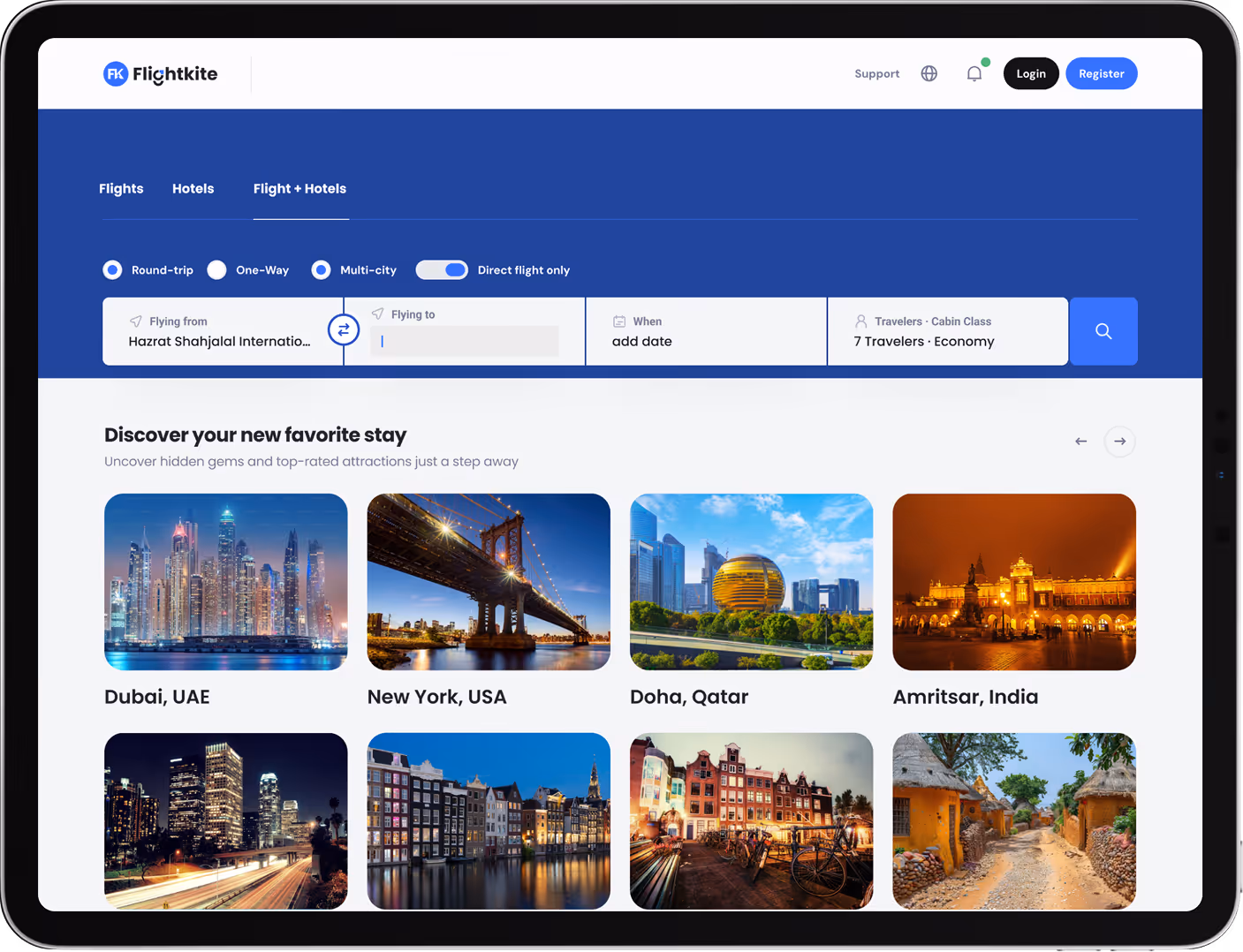Click the Login button
1243x952 pixels.
1031,74
